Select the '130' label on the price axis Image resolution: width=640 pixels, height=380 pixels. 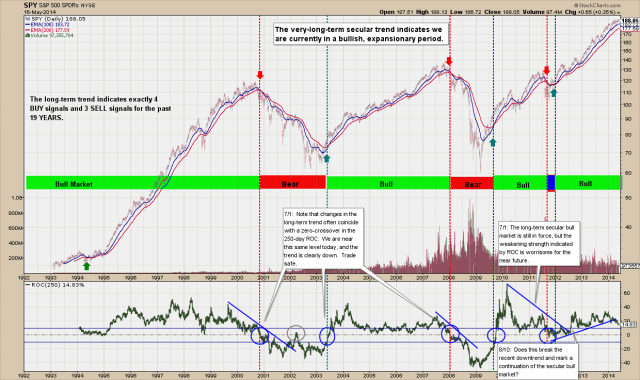627,70
